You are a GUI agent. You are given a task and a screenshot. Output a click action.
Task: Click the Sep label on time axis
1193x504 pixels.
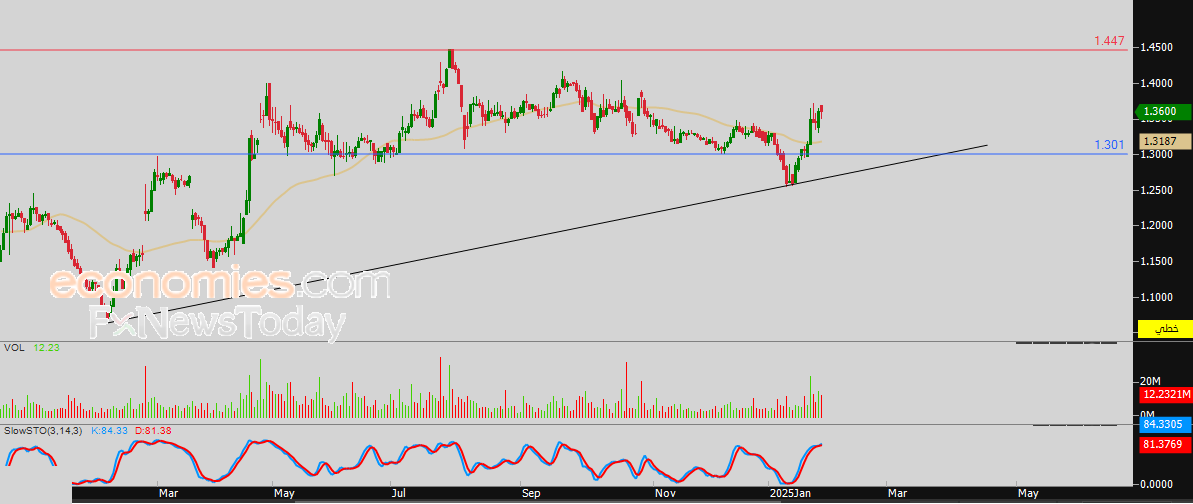[x=532, y=495]
